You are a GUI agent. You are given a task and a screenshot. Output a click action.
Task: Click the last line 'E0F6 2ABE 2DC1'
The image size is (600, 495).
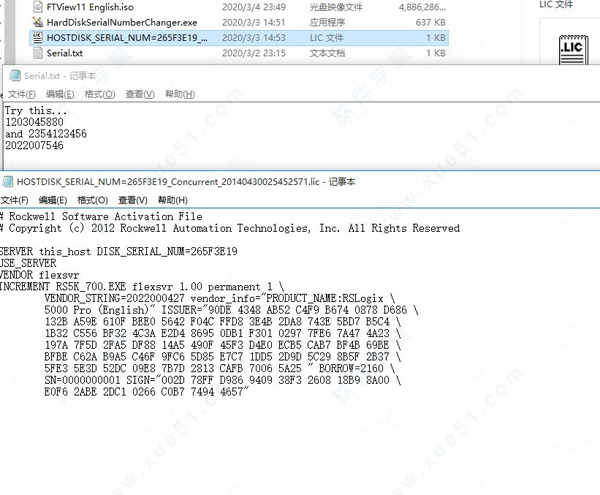(x=147, y=392)
